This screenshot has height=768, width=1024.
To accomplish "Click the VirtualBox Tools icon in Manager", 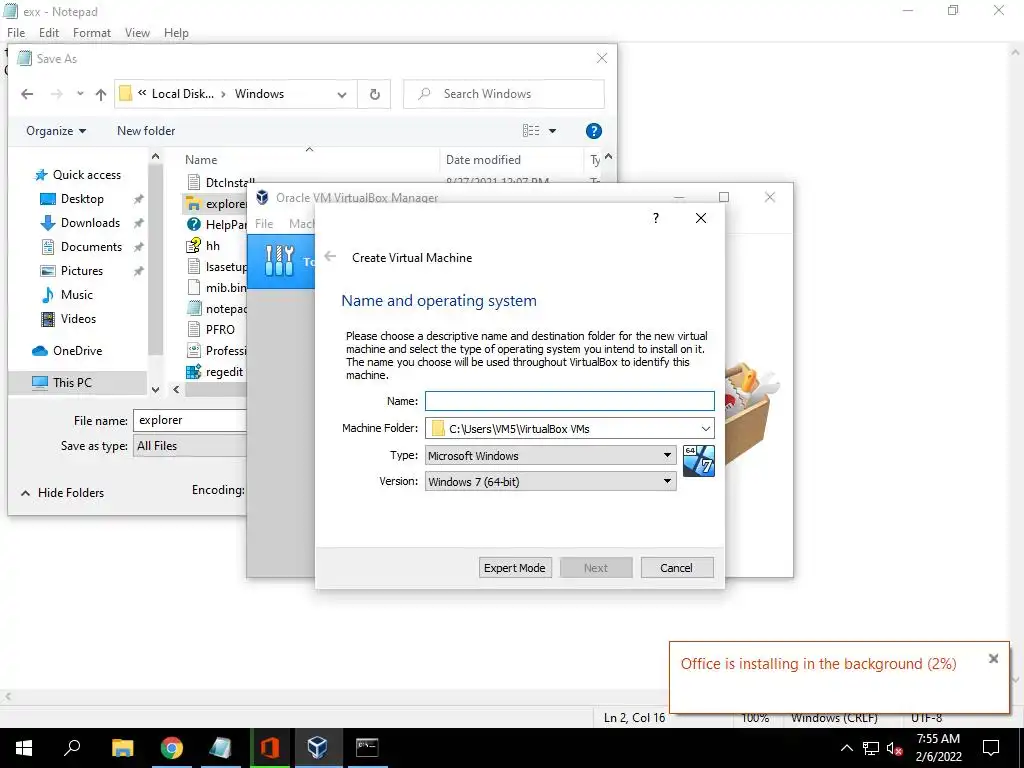I will click(x=280, y=261).
